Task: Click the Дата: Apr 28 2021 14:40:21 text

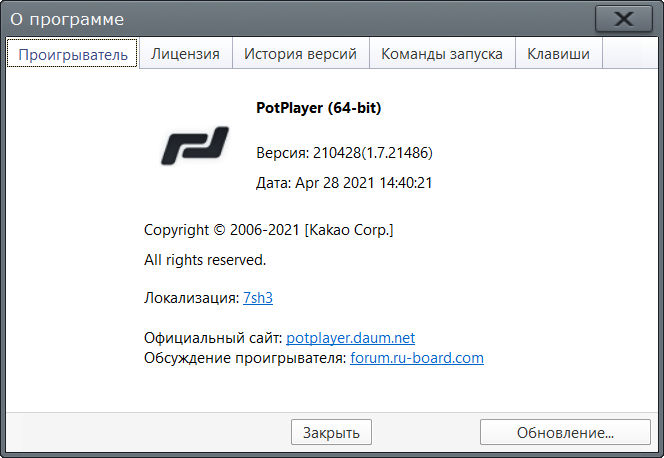Action: click(344, 183)
